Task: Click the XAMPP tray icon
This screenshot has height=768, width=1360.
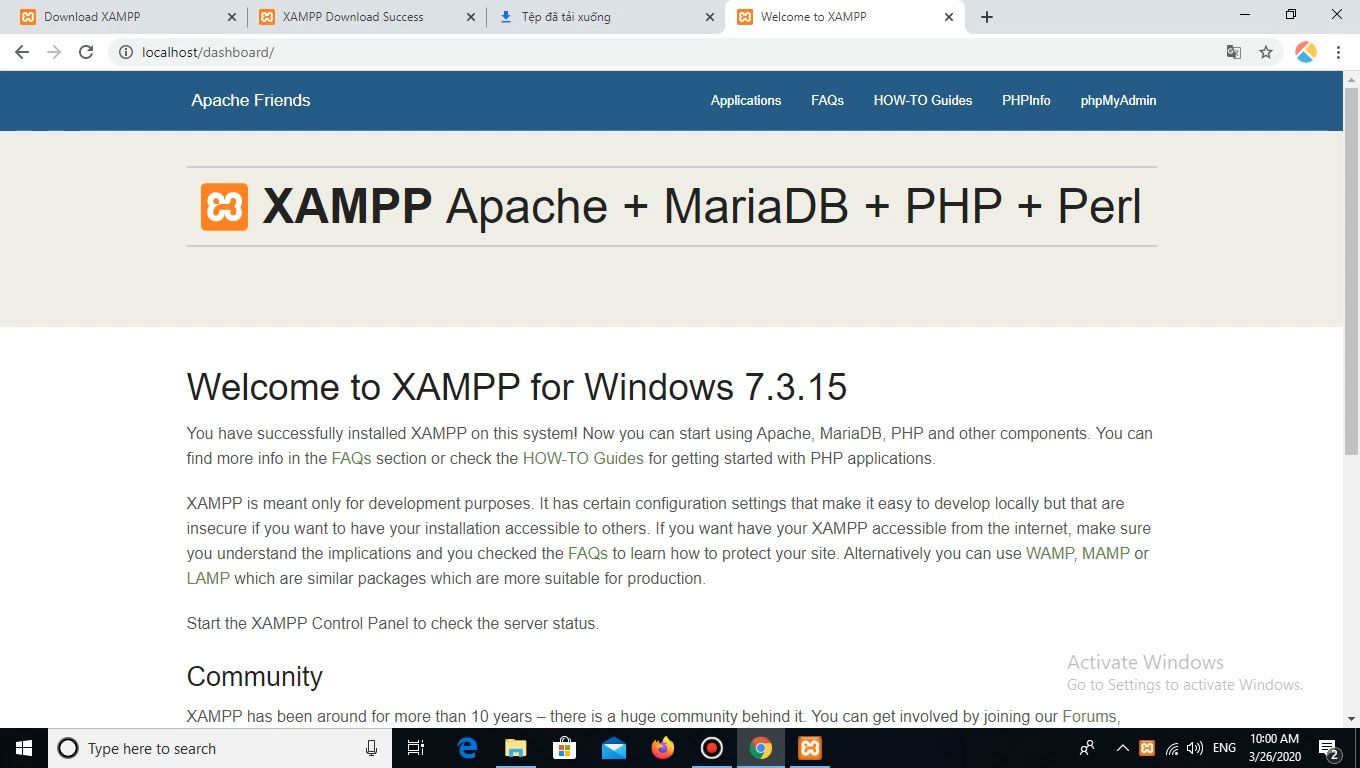Action: (1147, 748)
